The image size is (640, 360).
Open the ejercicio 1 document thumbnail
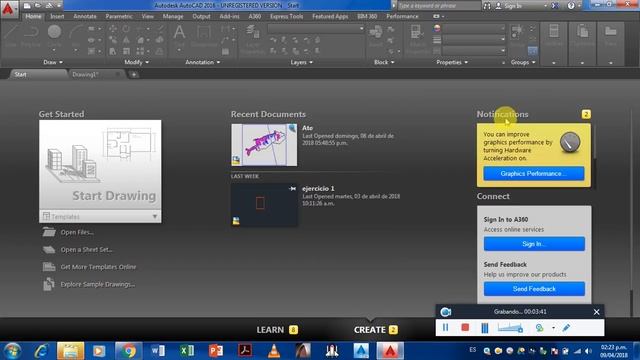(264, 205)
